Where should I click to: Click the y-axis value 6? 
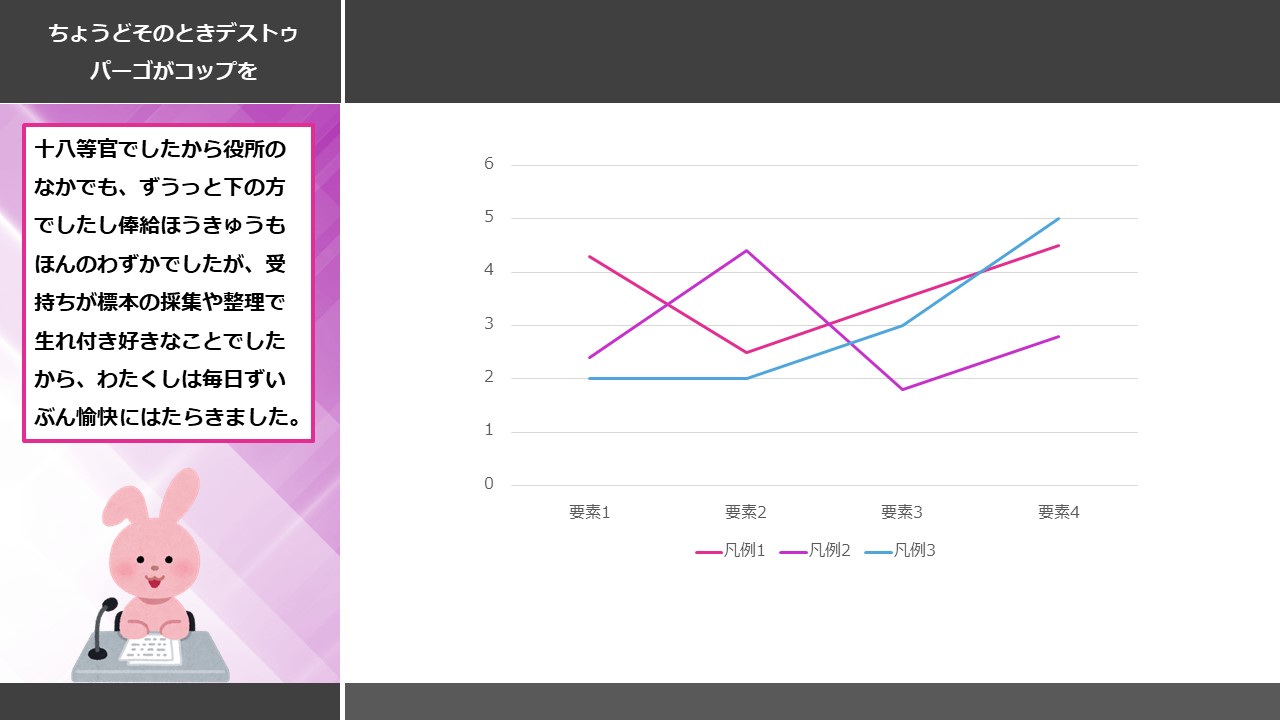(x=489, y=164)
